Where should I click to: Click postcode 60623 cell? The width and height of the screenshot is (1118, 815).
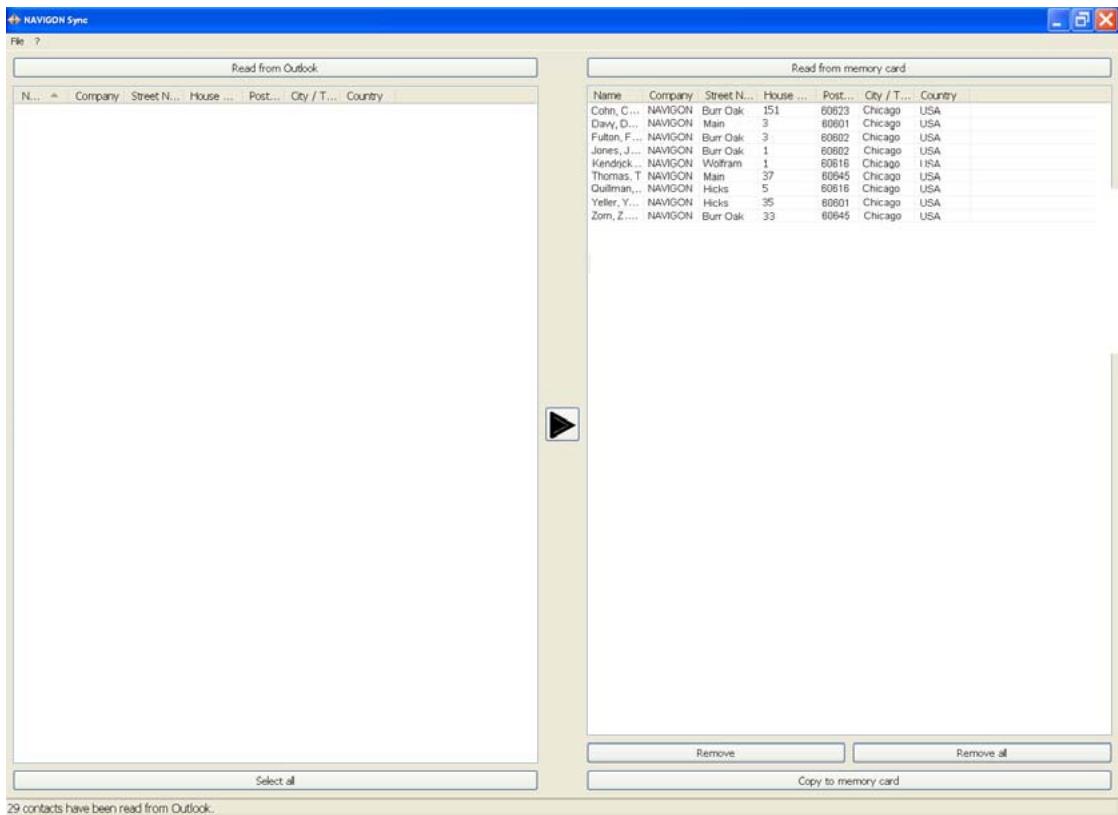835,111
